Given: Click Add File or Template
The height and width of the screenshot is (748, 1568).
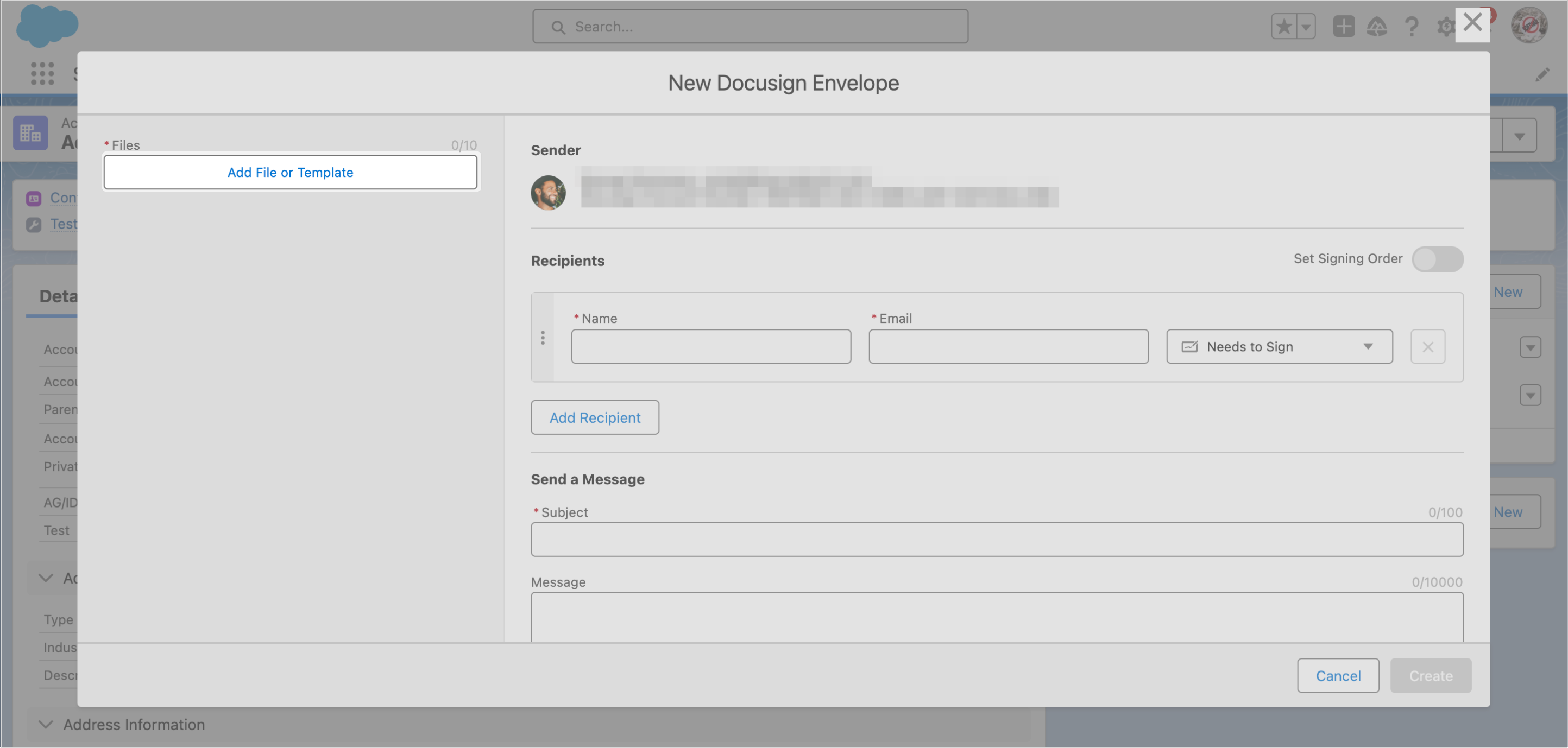Looking at the screenshot, I should [x=291, y=172].
